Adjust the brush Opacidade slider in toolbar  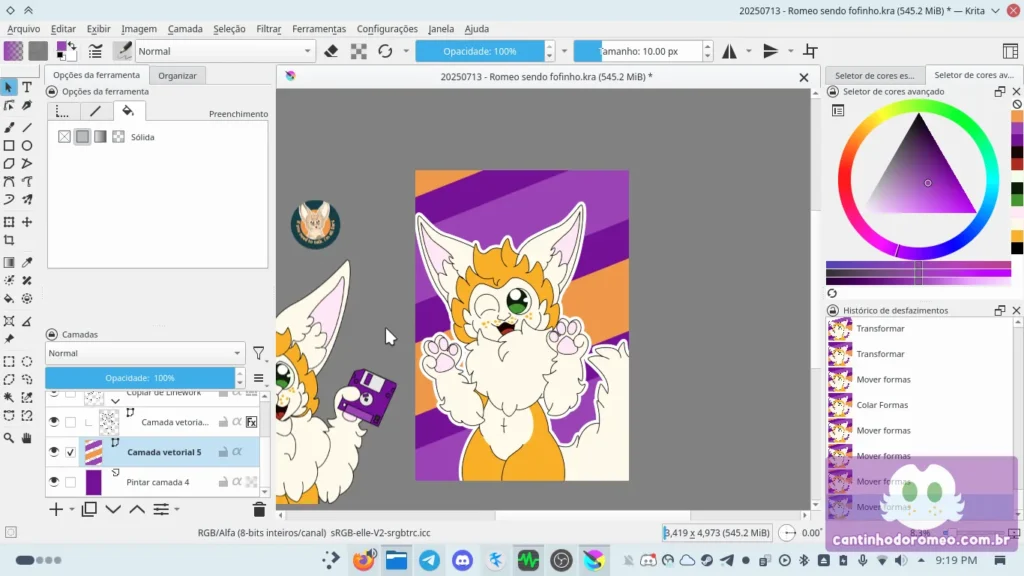click(x=480, y=51)
